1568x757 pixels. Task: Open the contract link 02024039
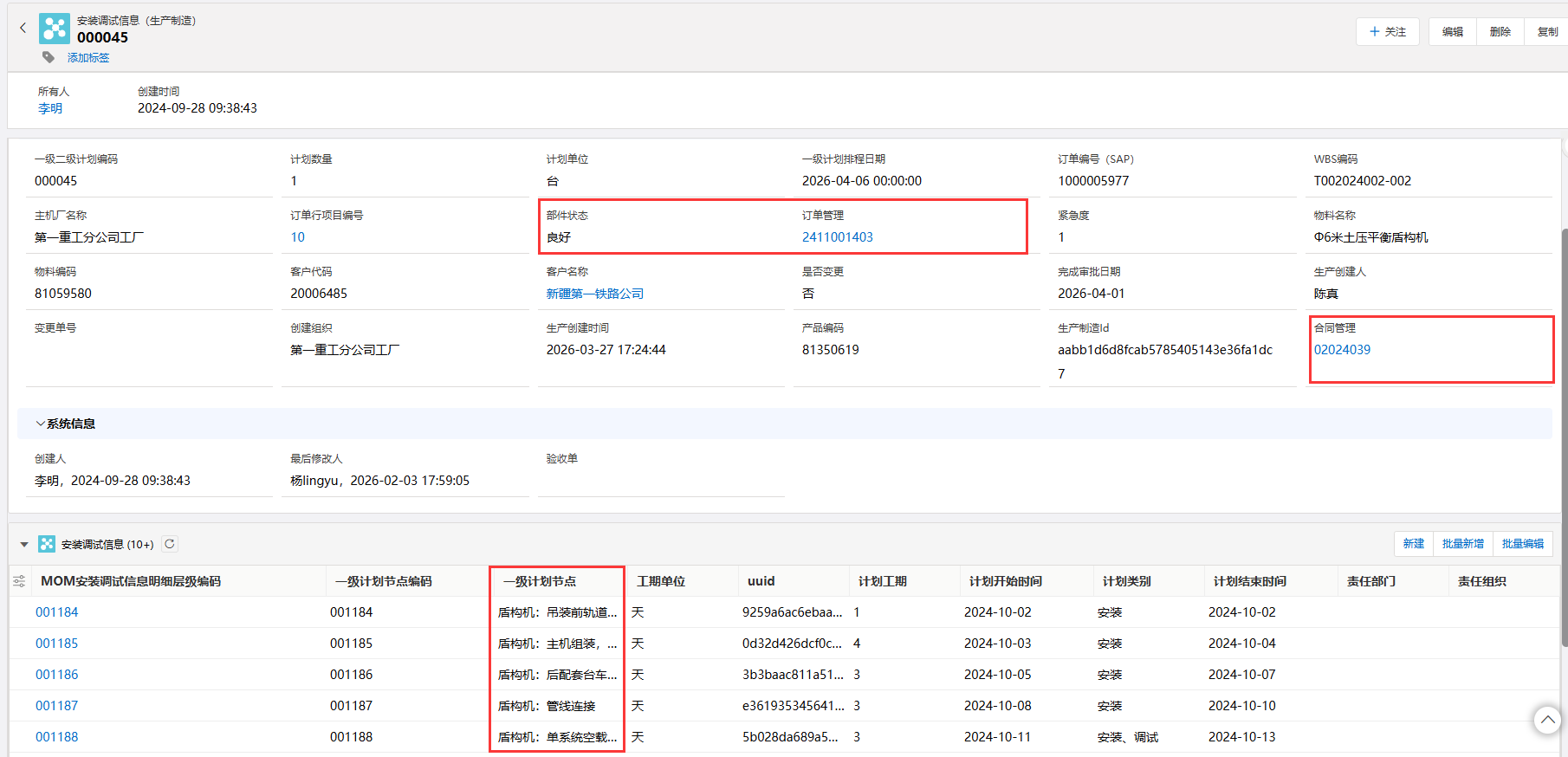point(1342,350)
